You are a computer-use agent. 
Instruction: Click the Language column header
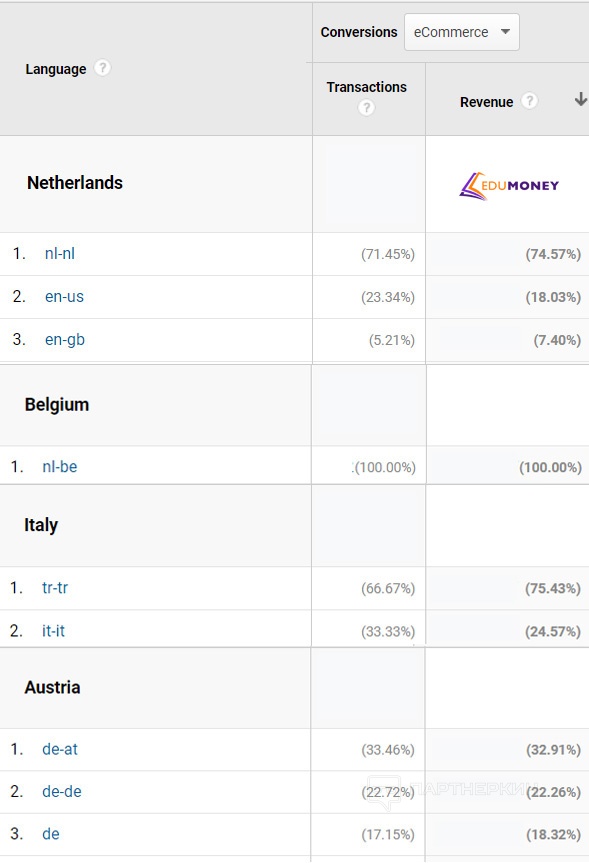click(56, 69)
